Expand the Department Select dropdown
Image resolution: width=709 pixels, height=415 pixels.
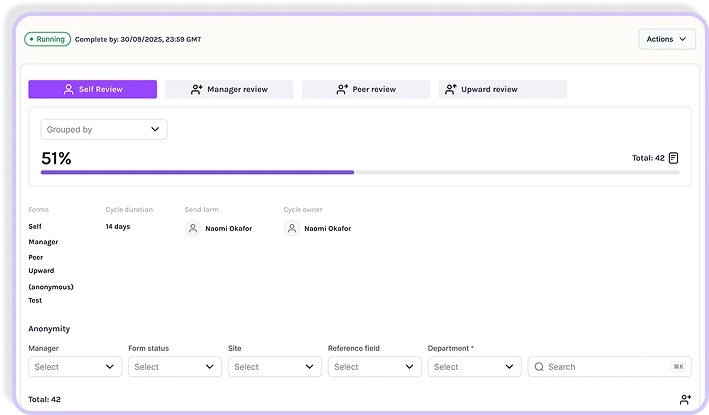[x=475, y=367]
